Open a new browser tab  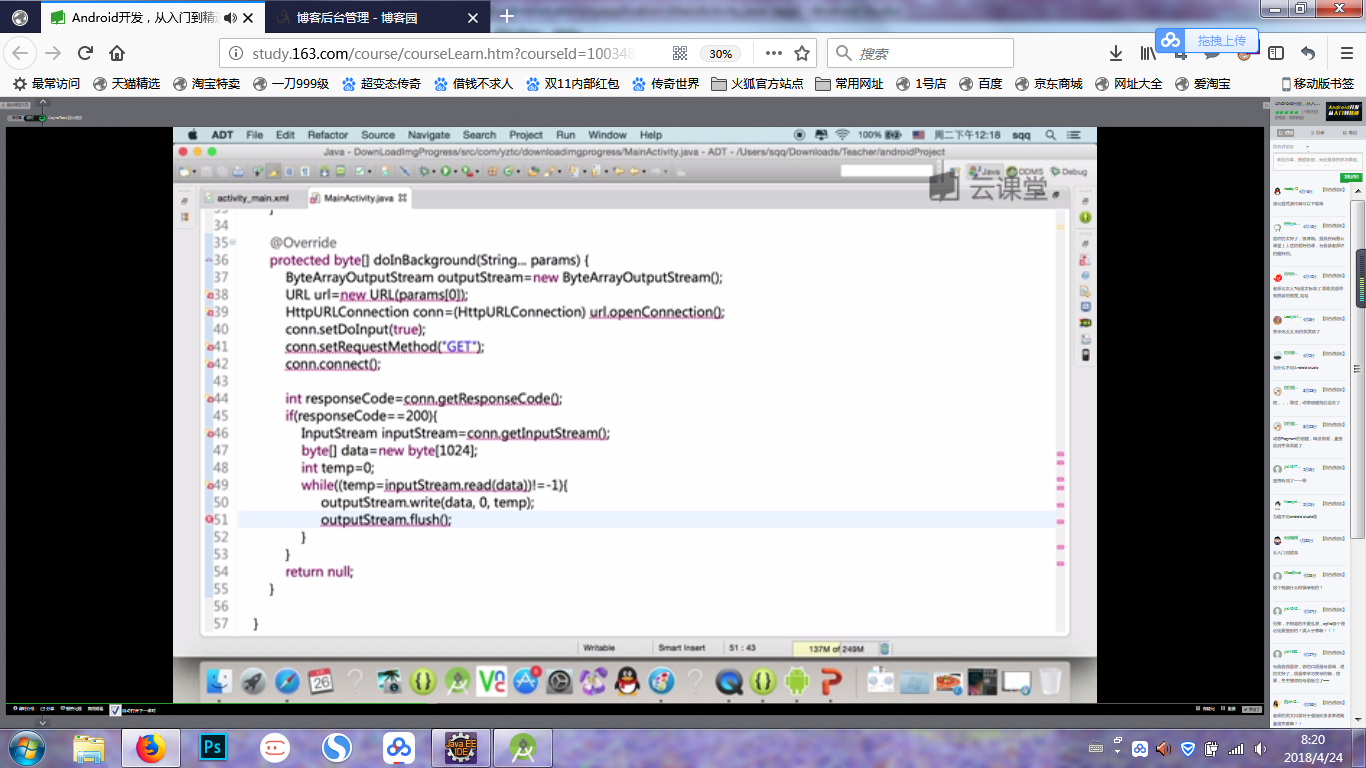point(507,16)
